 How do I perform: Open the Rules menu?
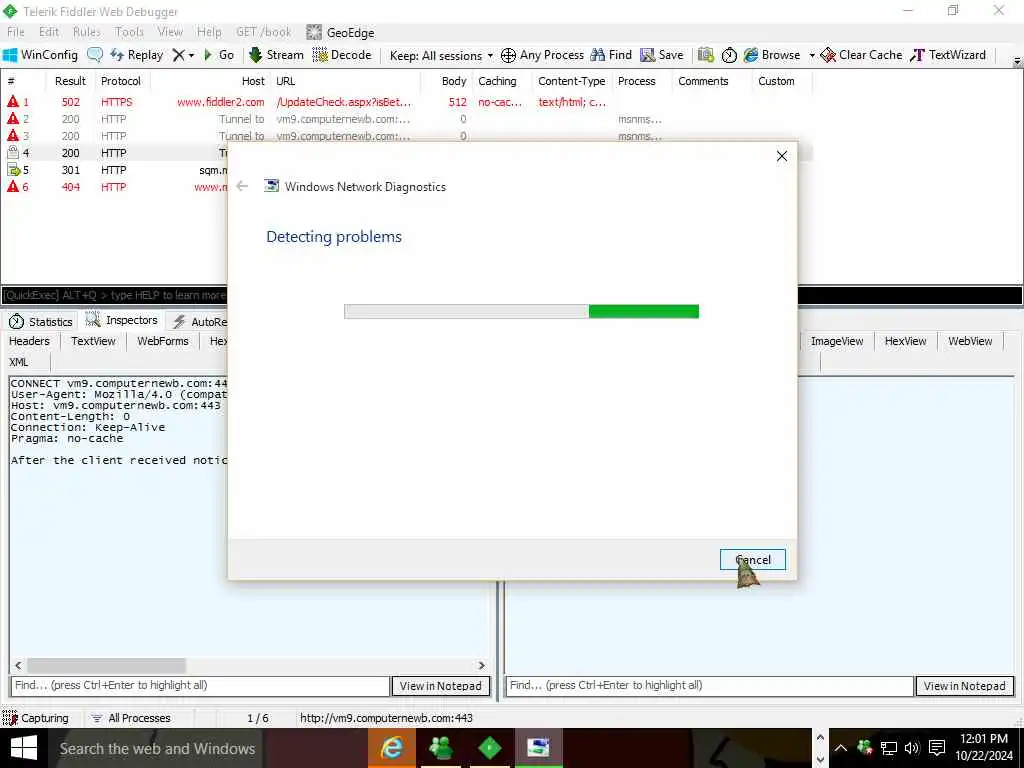pos(87,32)
